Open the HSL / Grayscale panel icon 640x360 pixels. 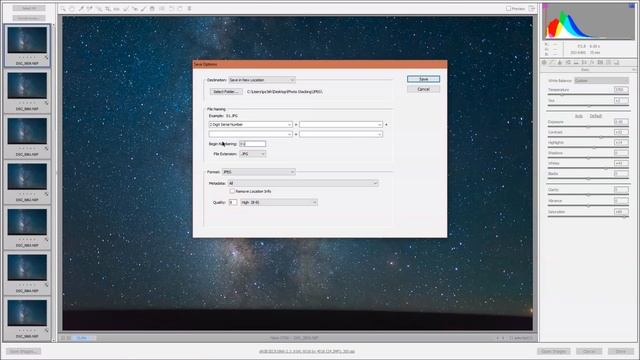568,62
